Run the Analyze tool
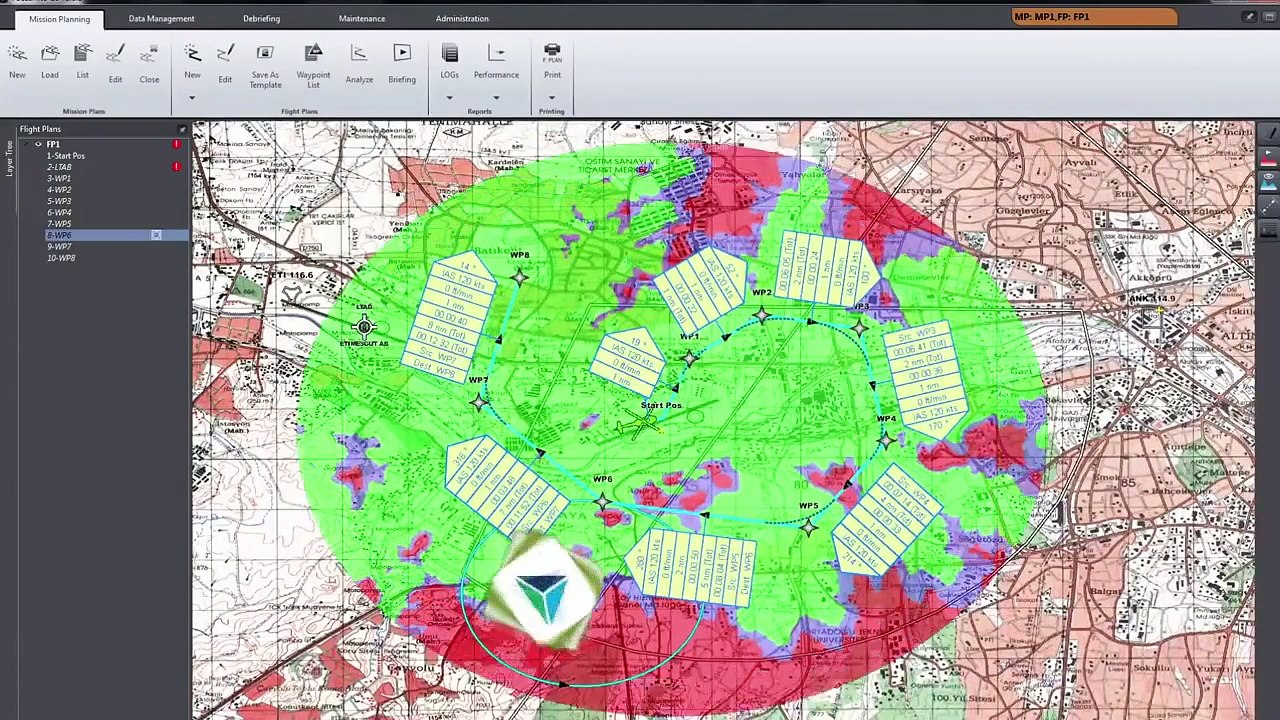Screen dimensions: 1280x720 [x=359, y=54]
